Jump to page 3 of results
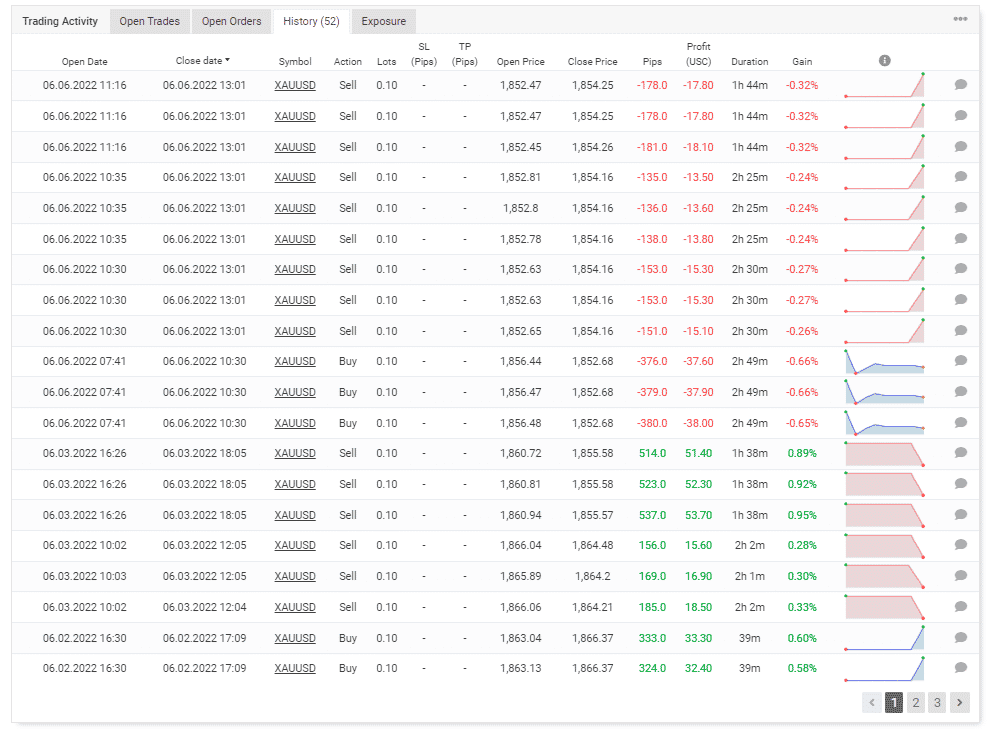The height and width of the screenshot is (729, 991). click(936, 702)
